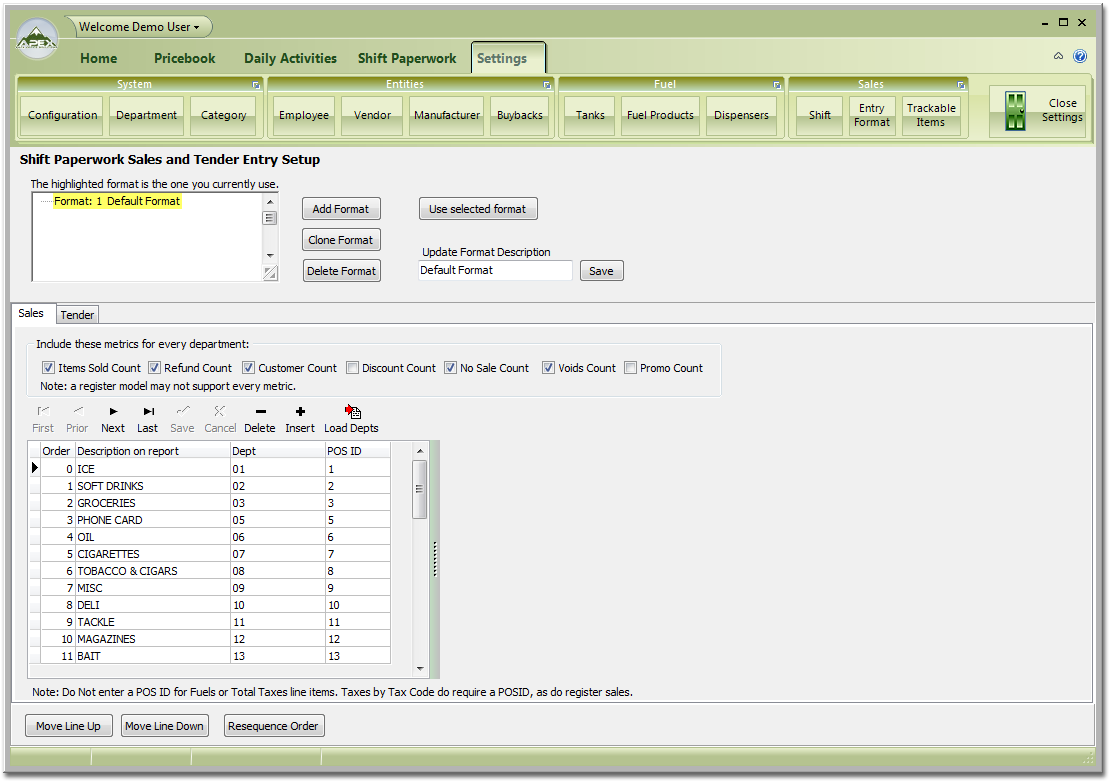
Task: Click the Clone Format button
Action: click(x=341, y=239)
